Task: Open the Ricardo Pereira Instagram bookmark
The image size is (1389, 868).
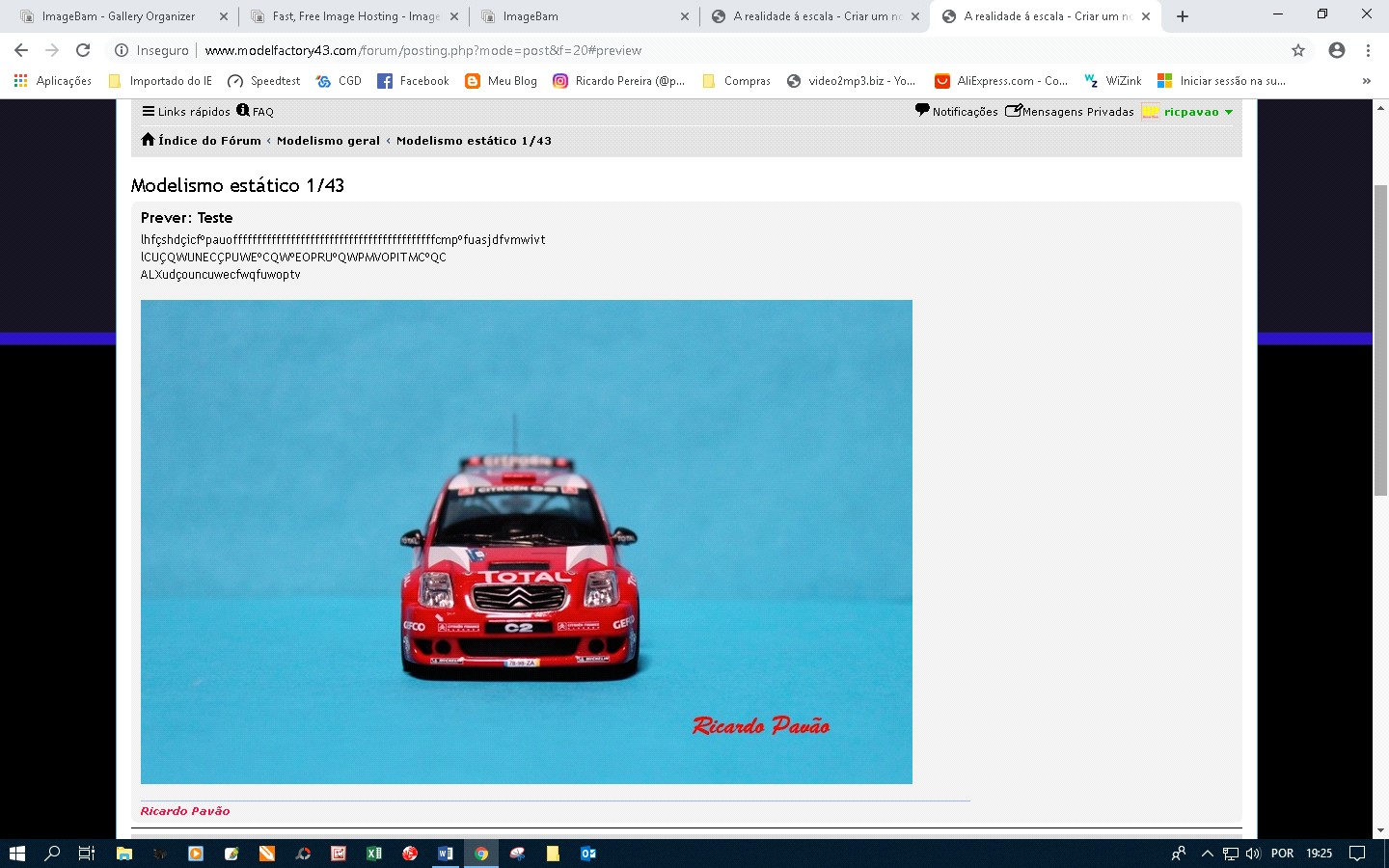Action: 618,81
